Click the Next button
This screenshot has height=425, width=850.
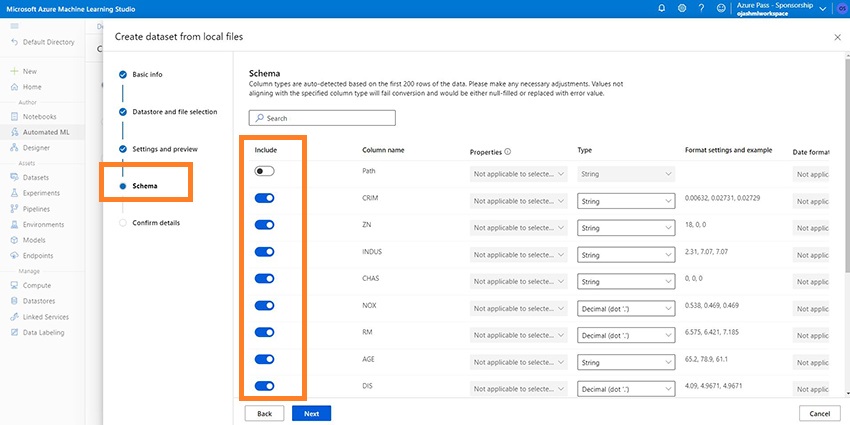(x=311, y=412)
